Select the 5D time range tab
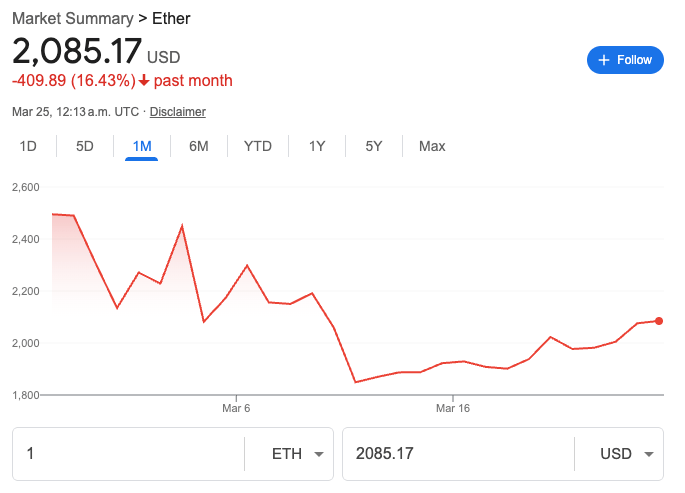The image size is (685, 493). pos(85,146)
